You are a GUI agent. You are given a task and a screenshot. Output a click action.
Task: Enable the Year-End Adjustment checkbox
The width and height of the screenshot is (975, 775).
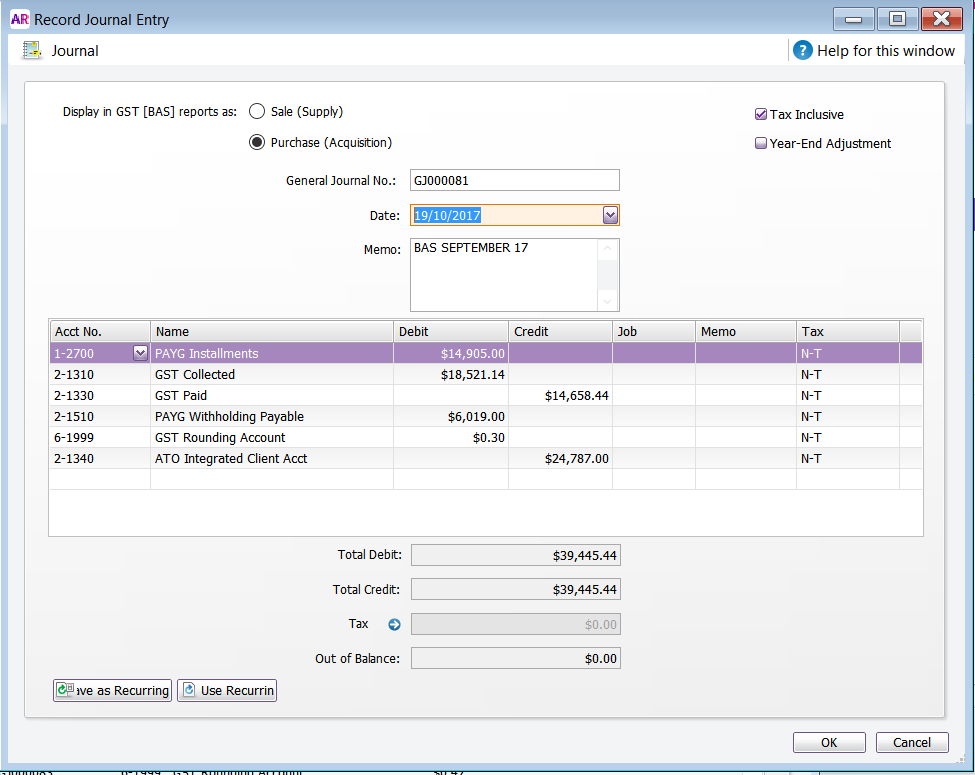[761, 144]
